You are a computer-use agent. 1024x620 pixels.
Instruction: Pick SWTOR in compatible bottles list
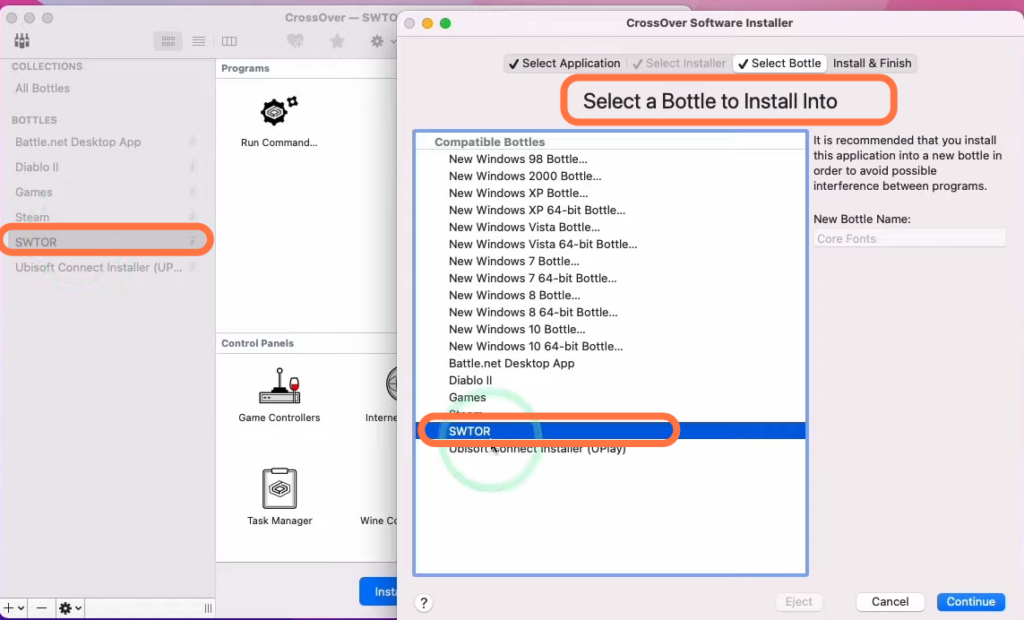(x=610, y=431)
